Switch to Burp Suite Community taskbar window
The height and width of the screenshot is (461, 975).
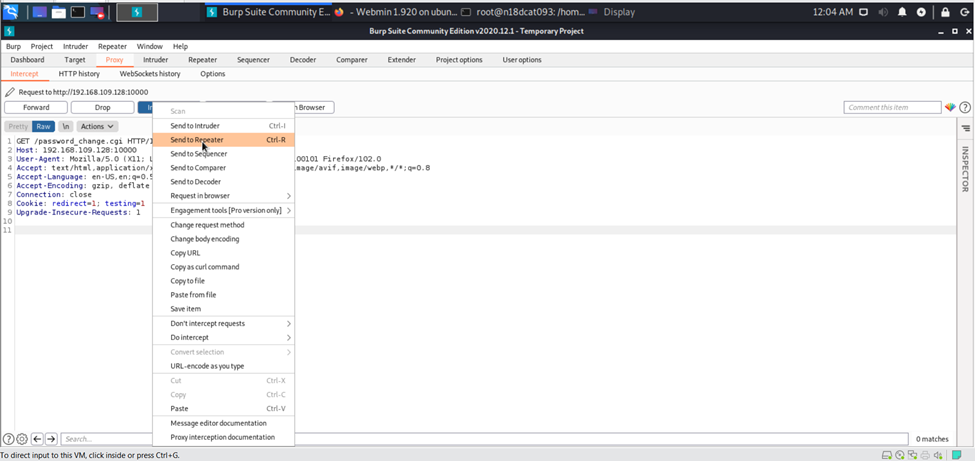tap(269, 12)
